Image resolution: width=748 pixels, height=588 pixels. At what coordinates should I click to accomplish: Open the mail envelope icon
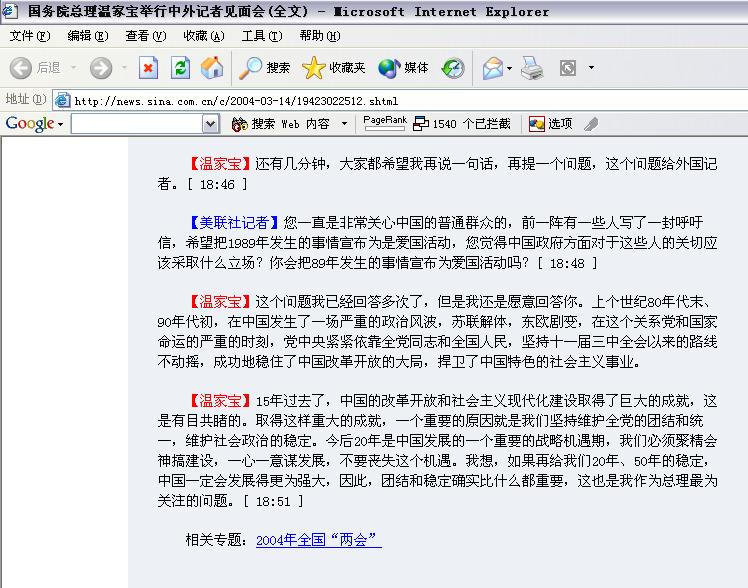493,68
